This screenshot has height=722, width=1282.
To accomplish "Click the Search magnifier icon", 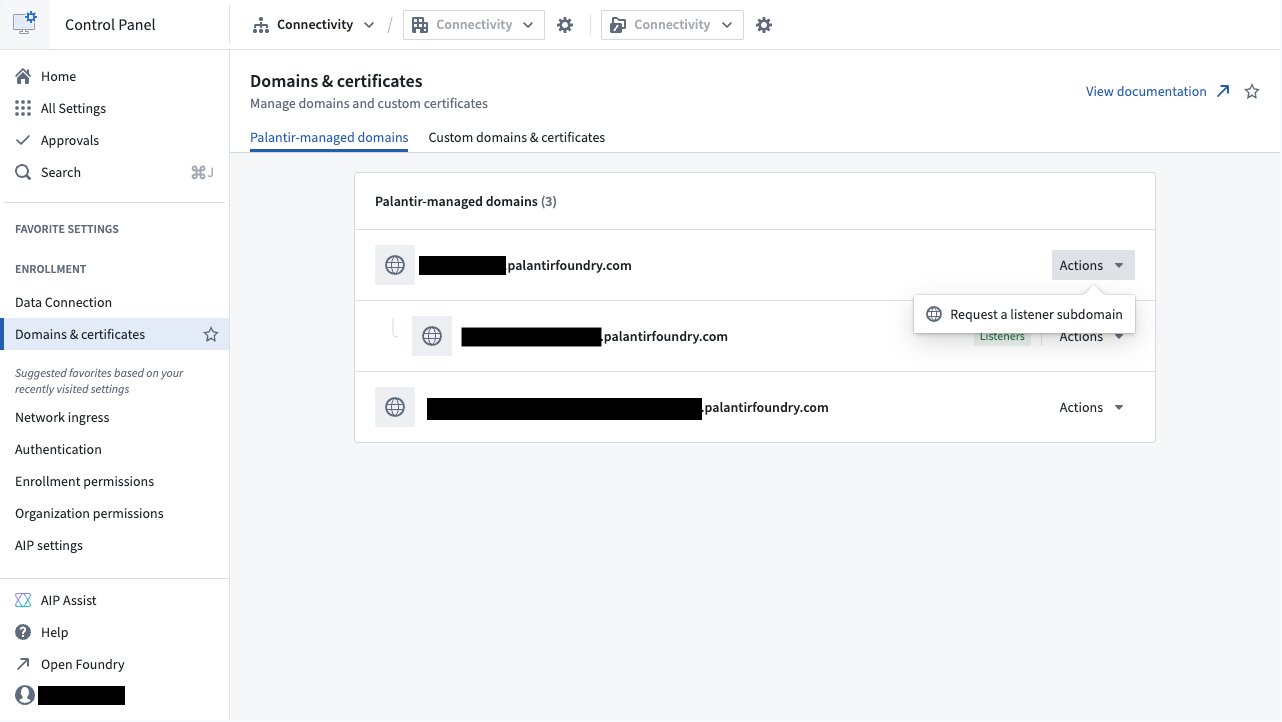I will 22,172.
